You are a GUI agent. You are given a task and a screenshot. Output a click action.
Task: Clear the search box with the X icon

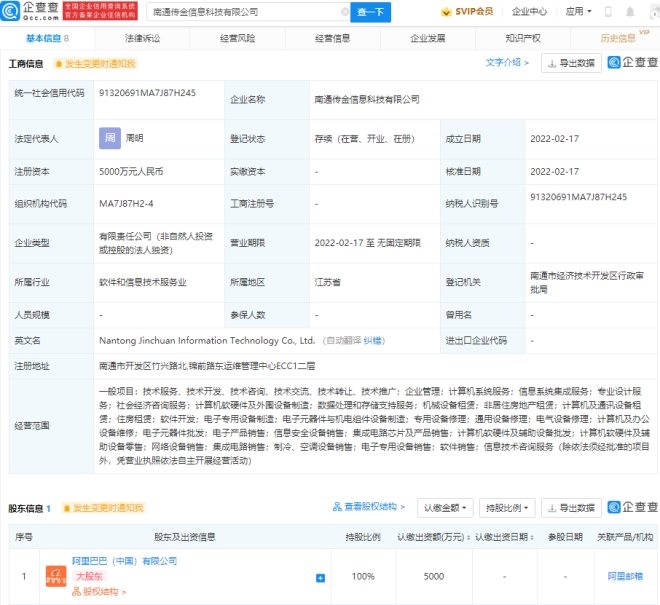[344, 13]
